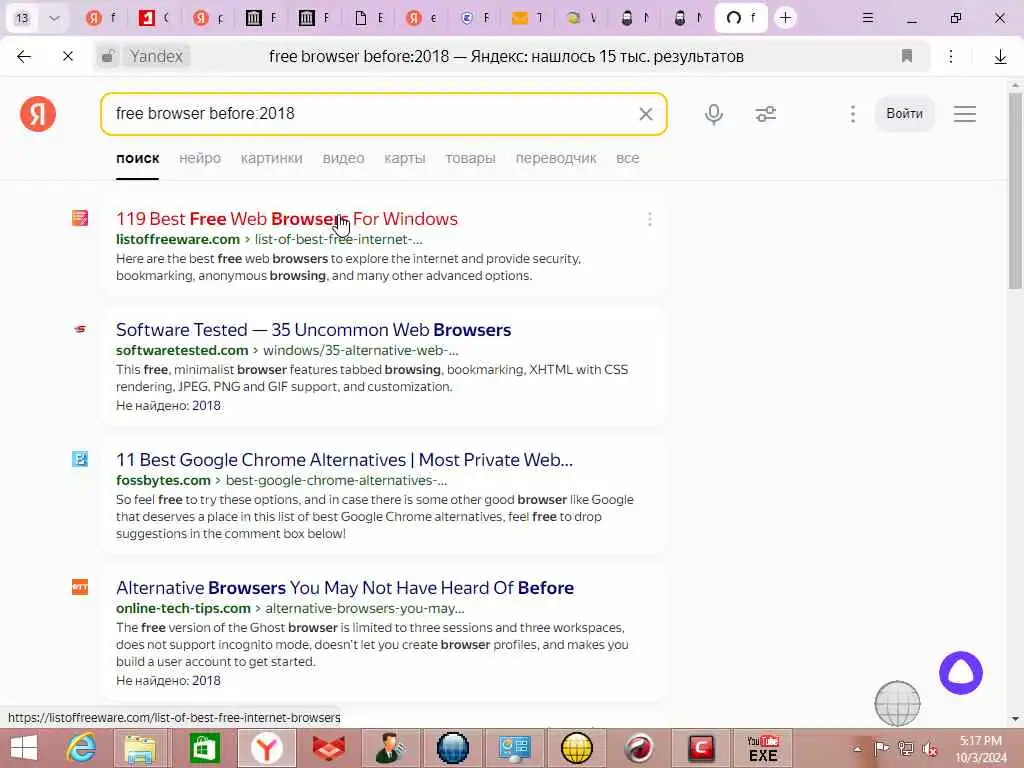
Task: Open the hamburger menu on the Yandex page
Action: 965,114
